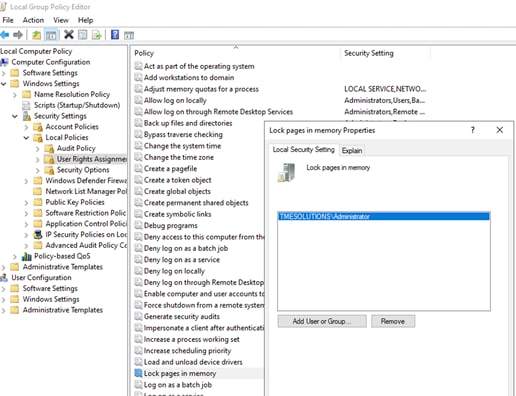Open the File menu
The image size is (516, 396).
tap(8, 20)
